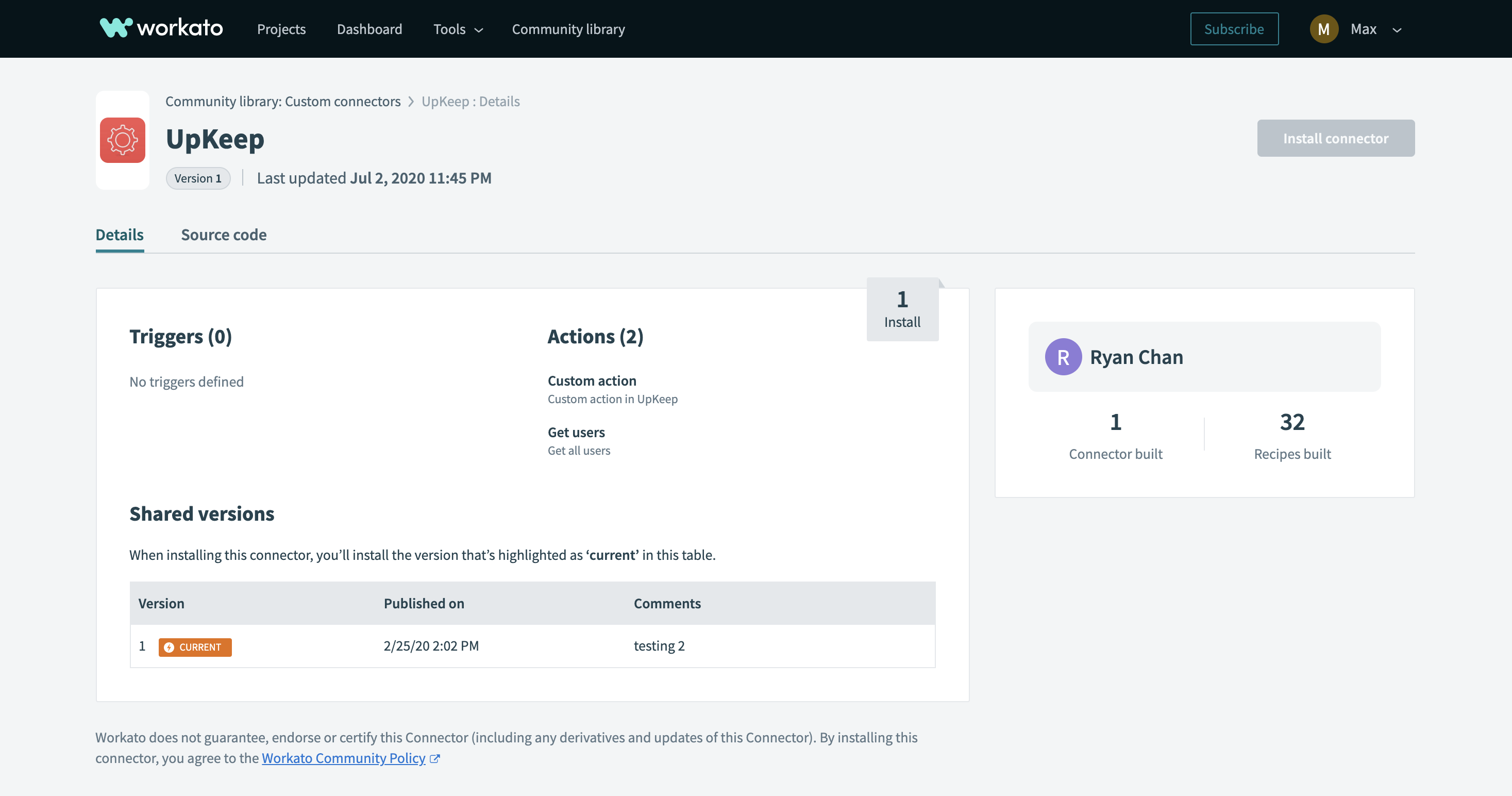
Task: Click the Subscribe button
Action: click(1234, 29)
